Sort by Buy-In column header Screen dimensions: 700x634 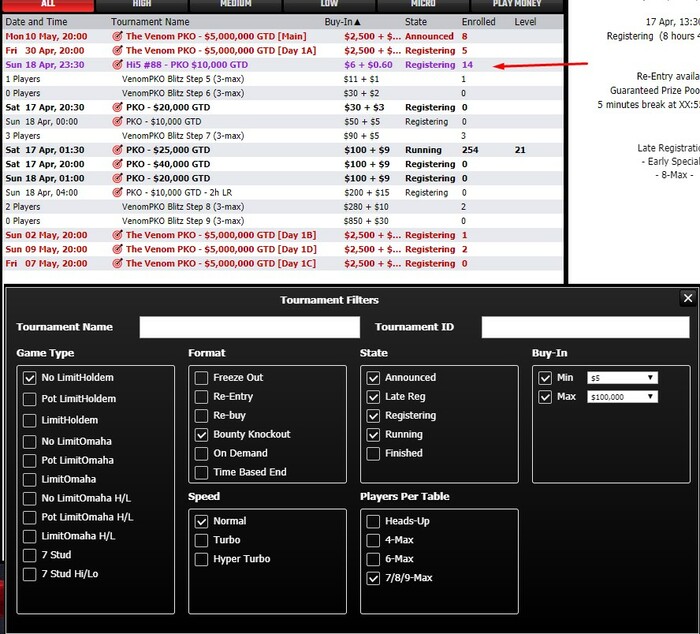[342, 22]
